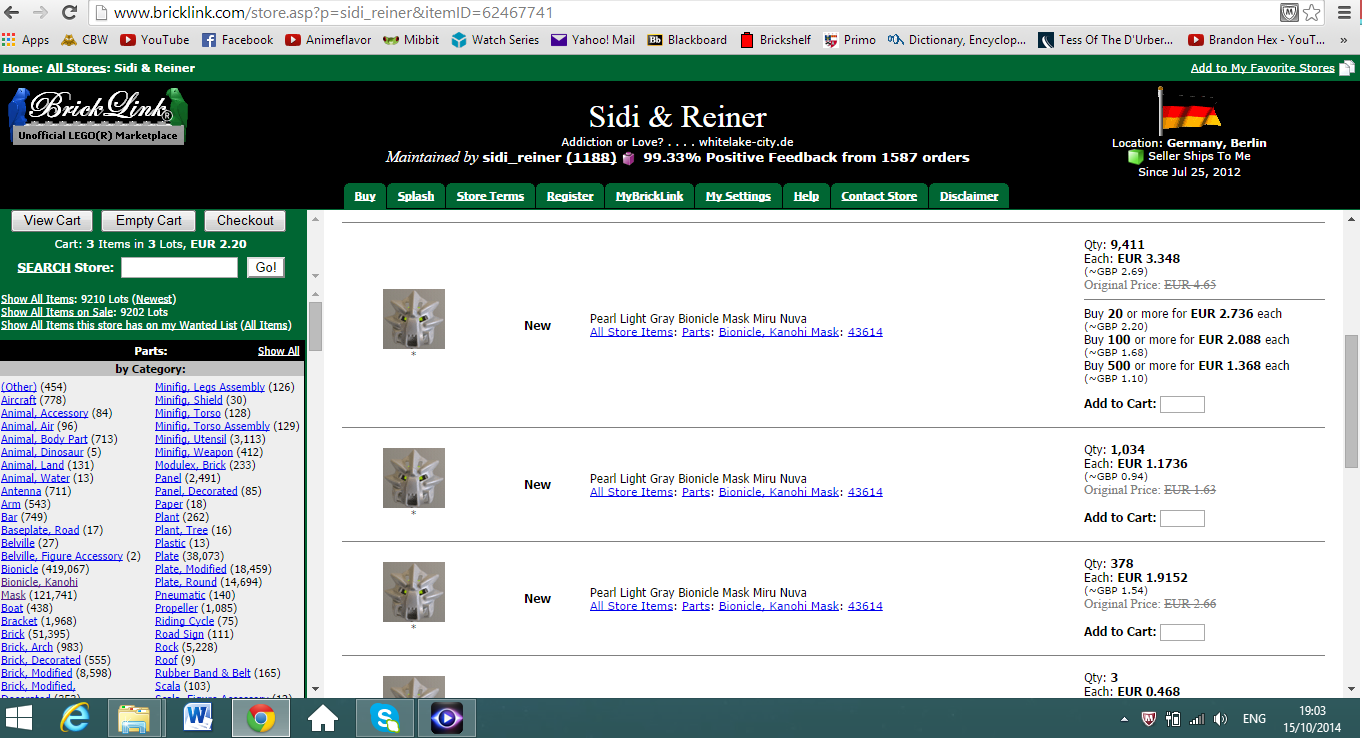Open the Brandon Hex YouTube bookmark
The height and width of the screenshot is (738, 1362).
click(x=1257, y=40)
